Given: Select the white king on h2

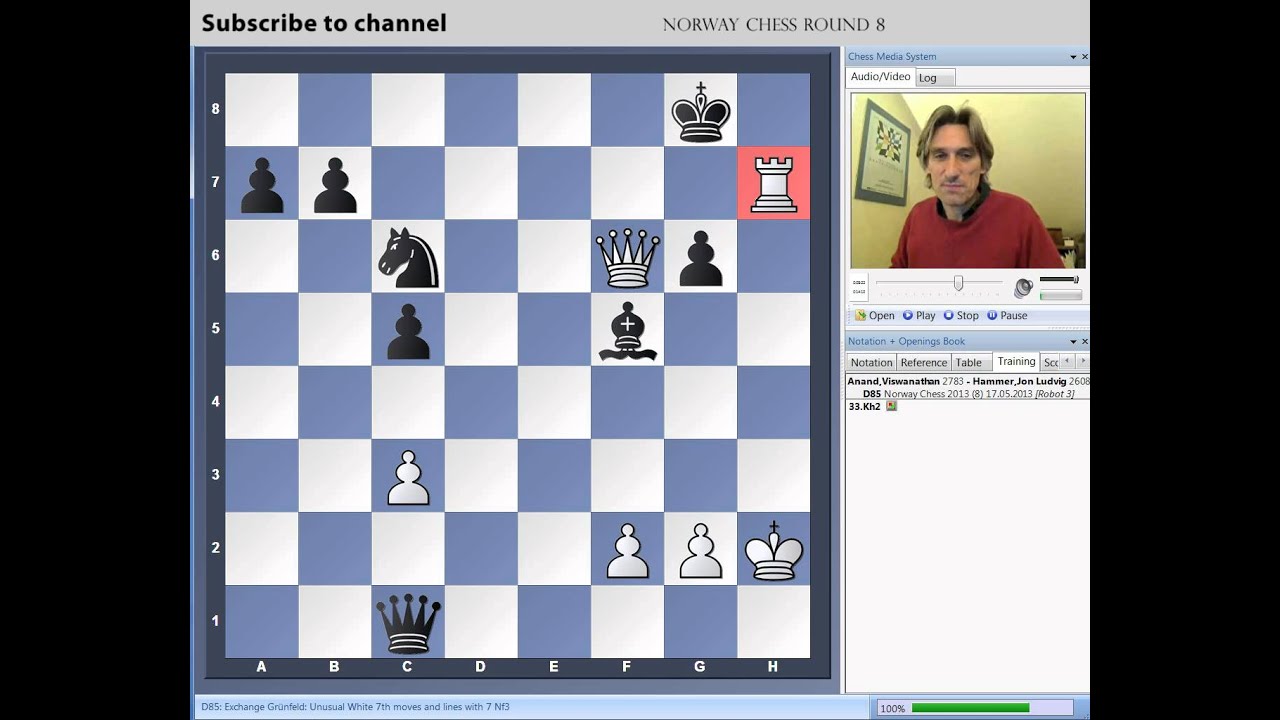Looking at the screenshot, I should pos(773,549).
